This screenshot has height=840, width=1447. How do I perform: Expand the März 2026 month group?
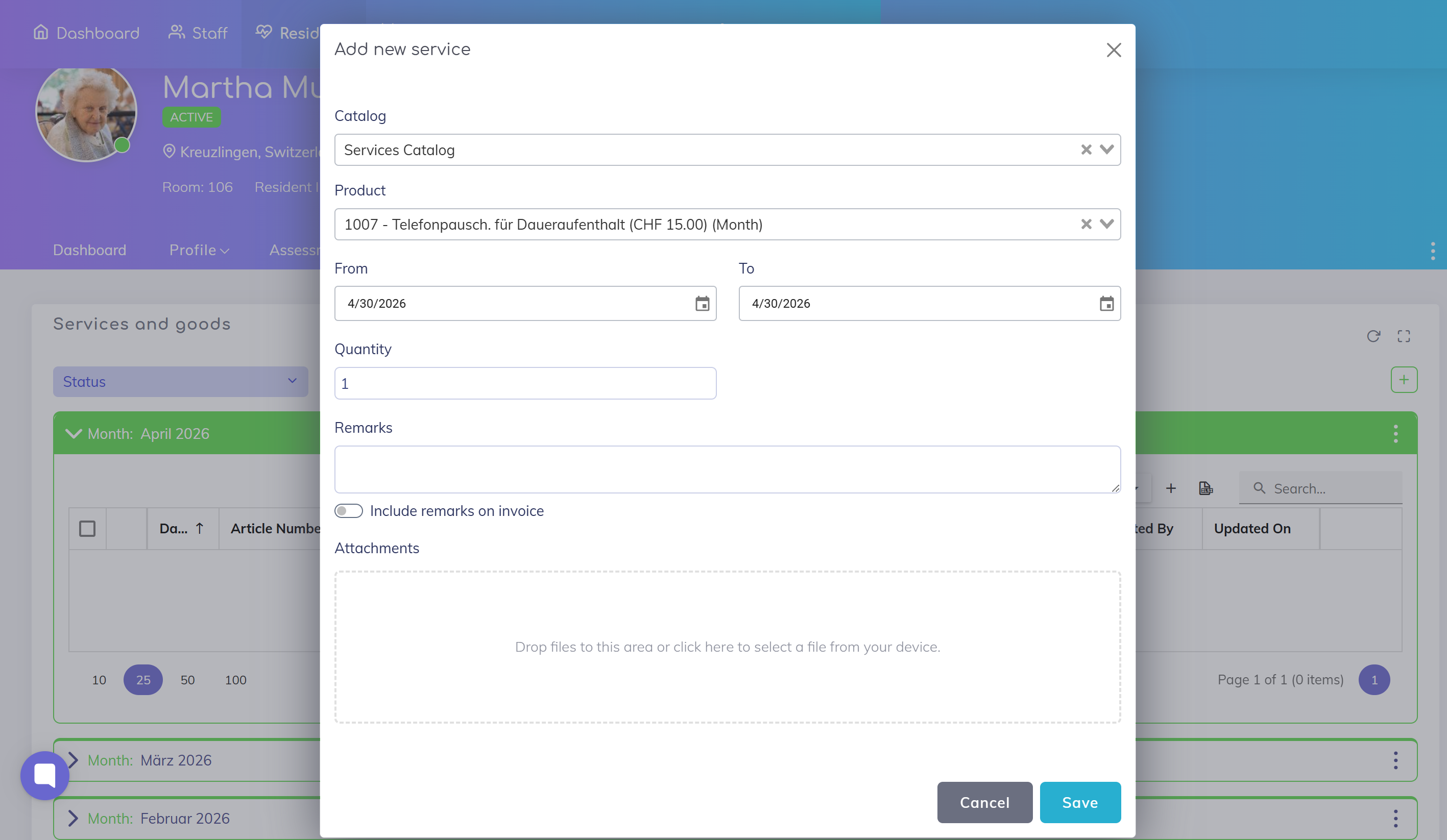click(73, 760)
